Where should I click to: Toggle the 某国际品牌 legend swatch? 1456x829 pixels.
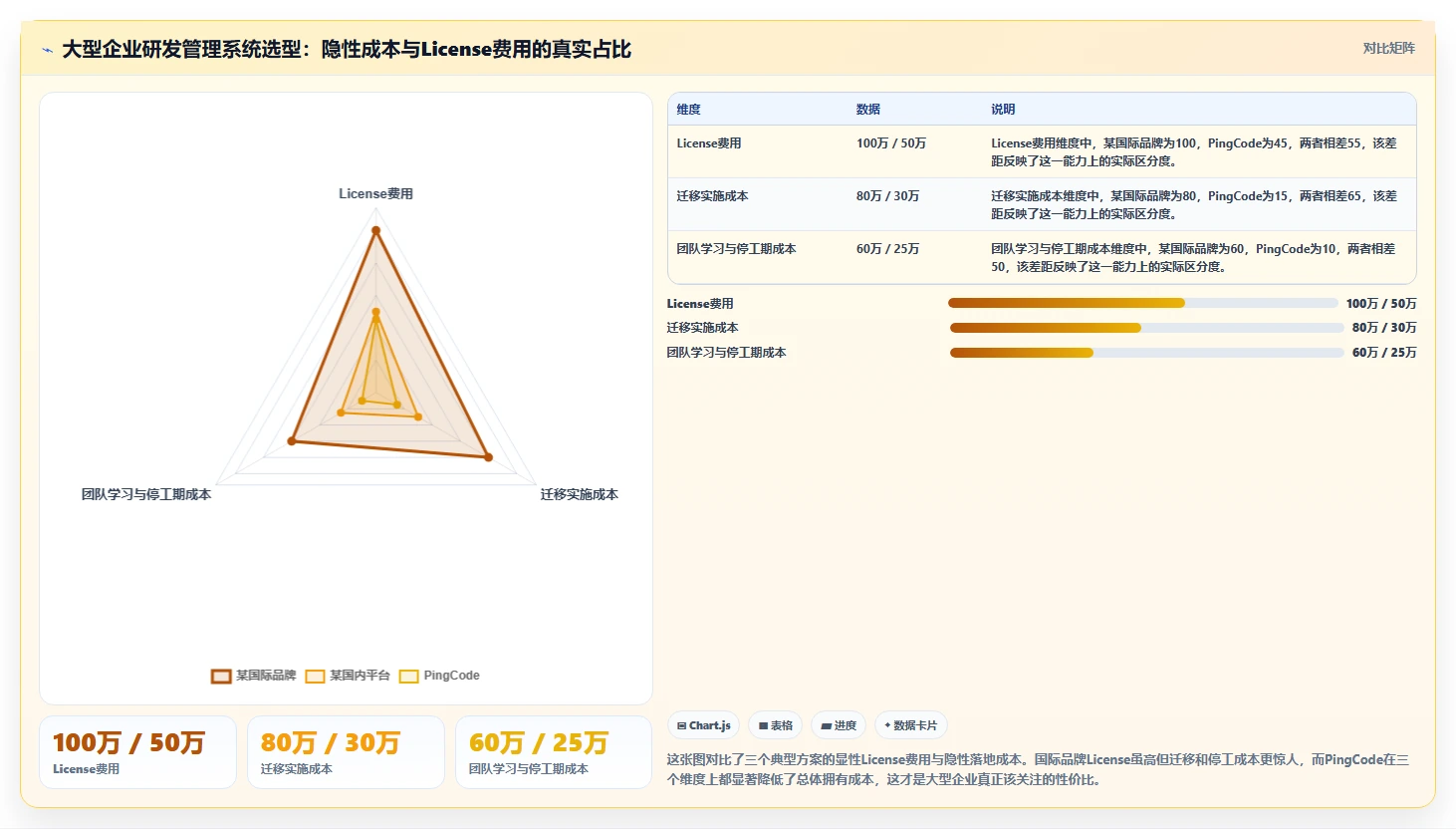221,676
